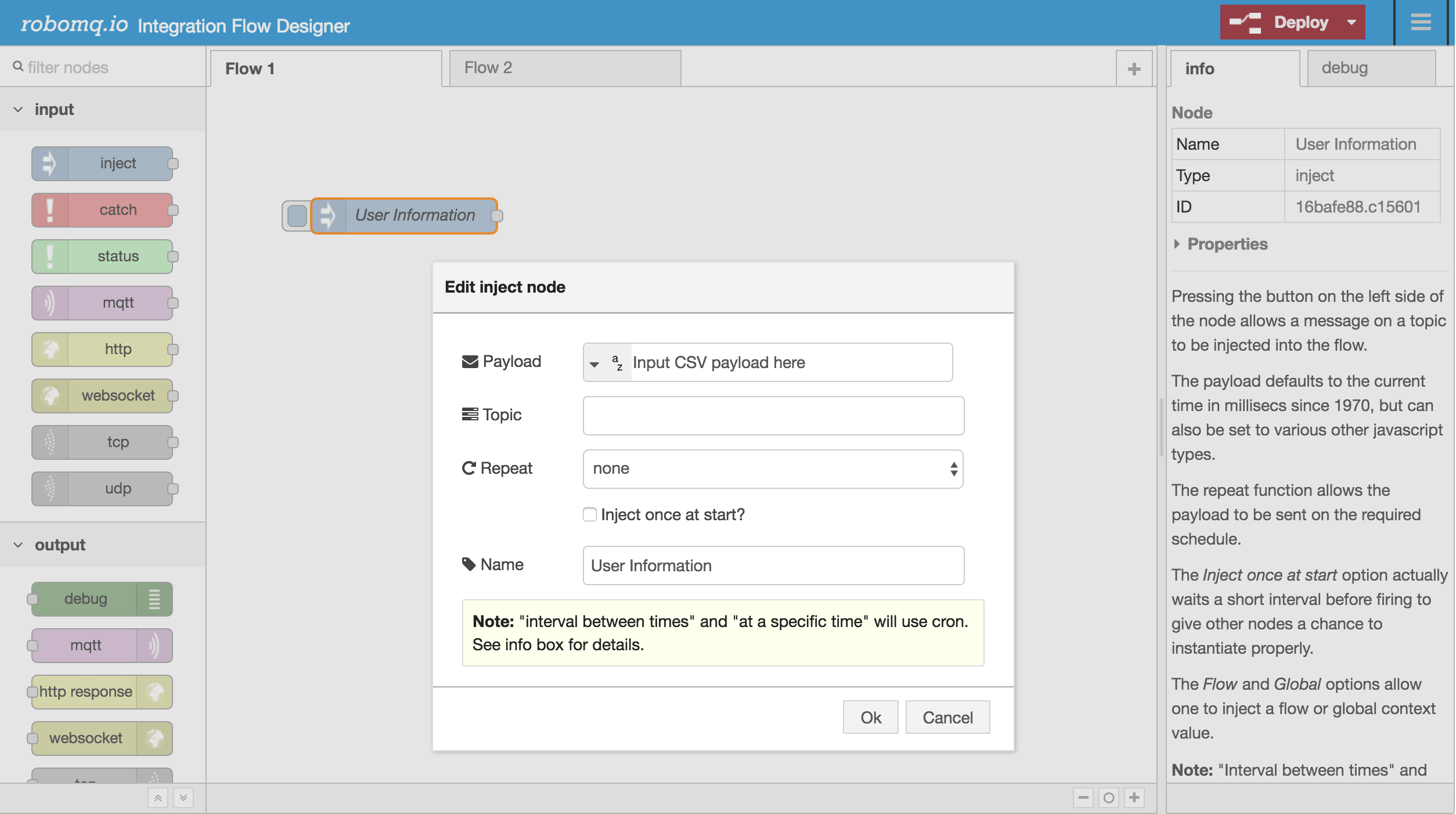Focus the filter nodes search box
1456x814 pixels.
pyautogui.click(x=103, y=67)
